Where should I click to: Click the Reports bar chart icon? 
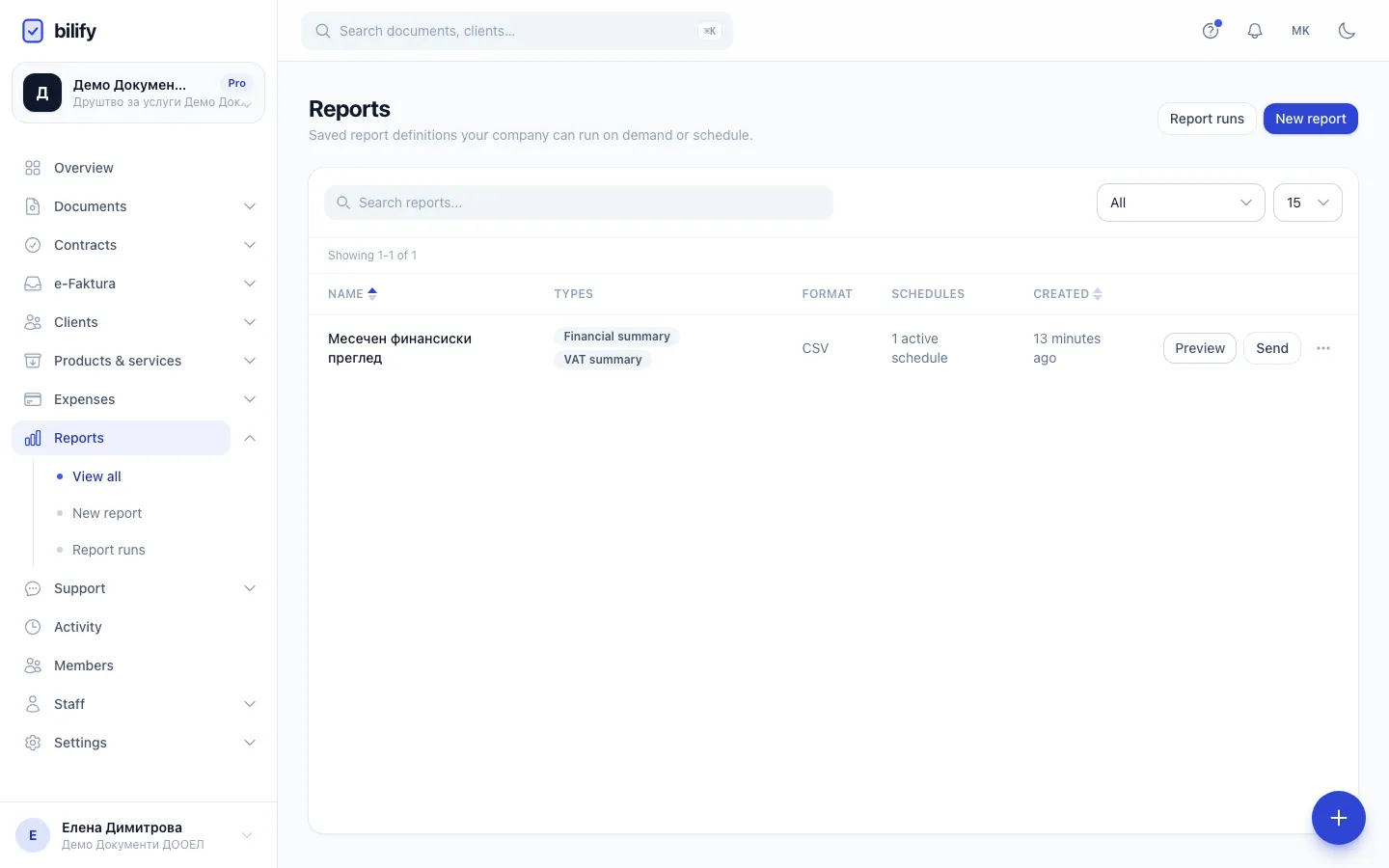(x=33, y=438)
